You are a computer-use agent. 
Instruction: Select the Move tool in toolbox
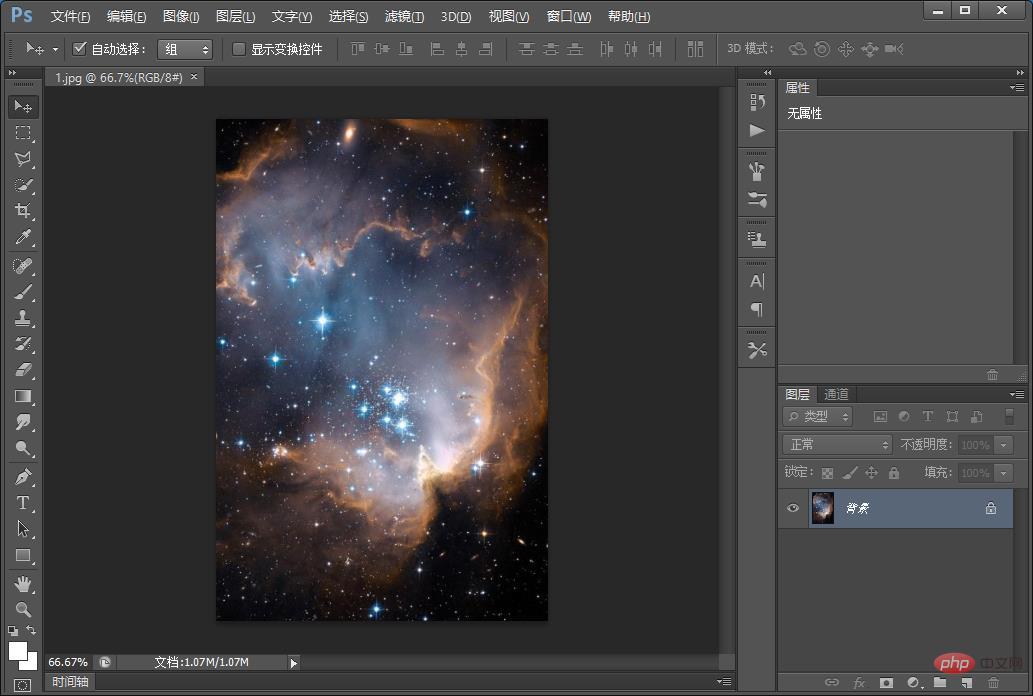tap(23, 107)
